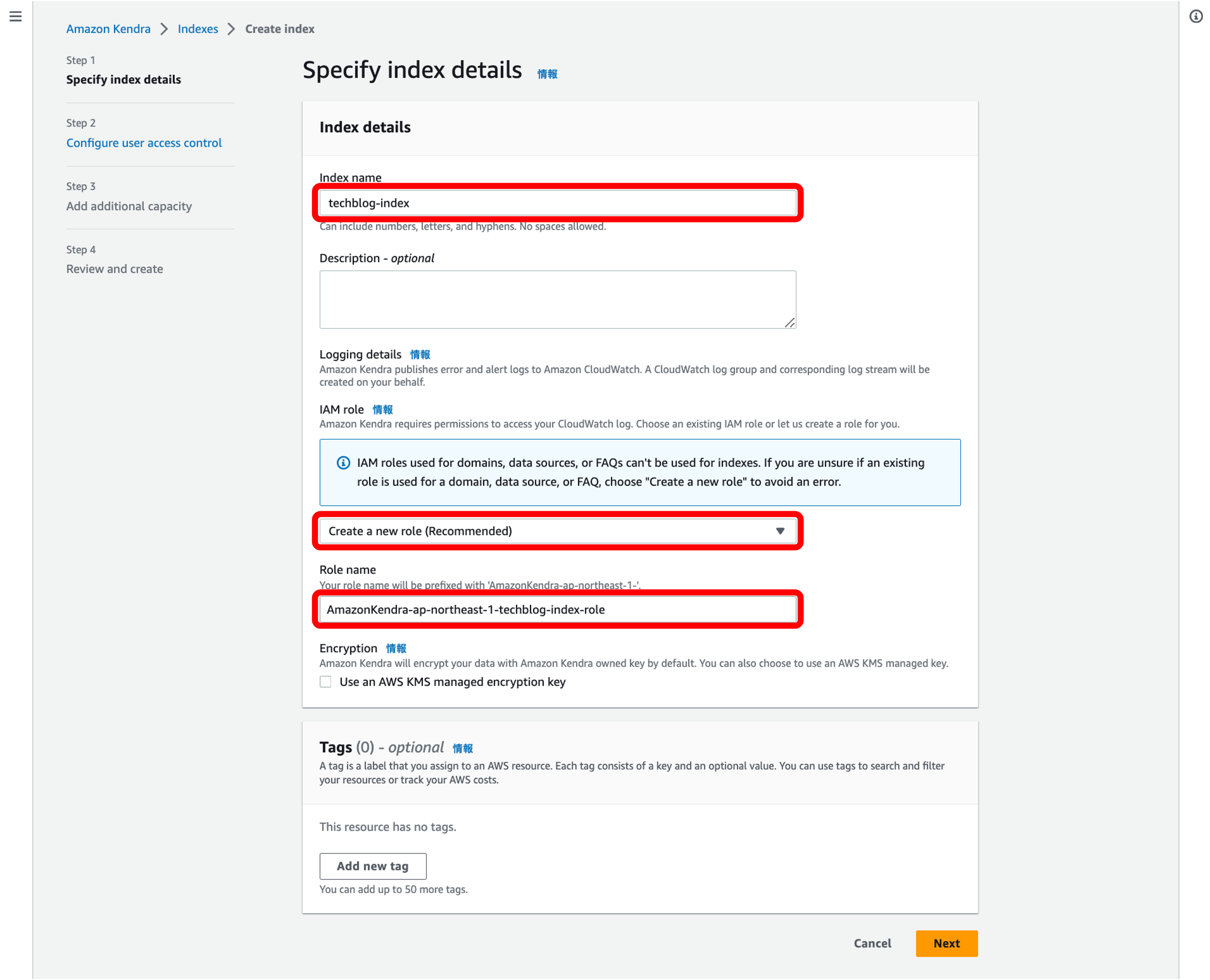Click the Add new tag button
The width and height of the screenshot is (1210, 980).
pos(373,866)
